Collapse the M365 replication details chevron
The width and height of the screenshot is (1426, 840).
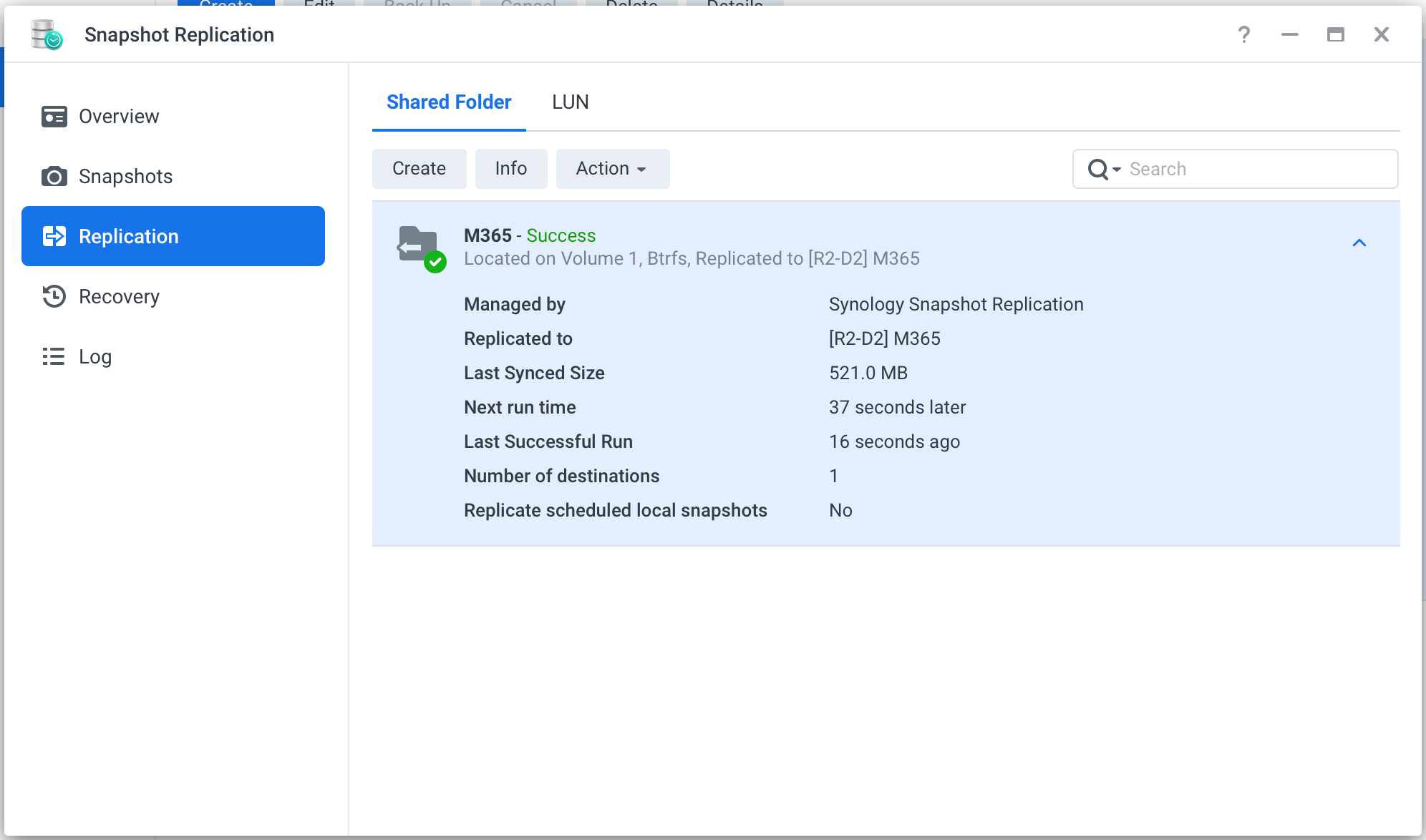(x=1359, y=243)
